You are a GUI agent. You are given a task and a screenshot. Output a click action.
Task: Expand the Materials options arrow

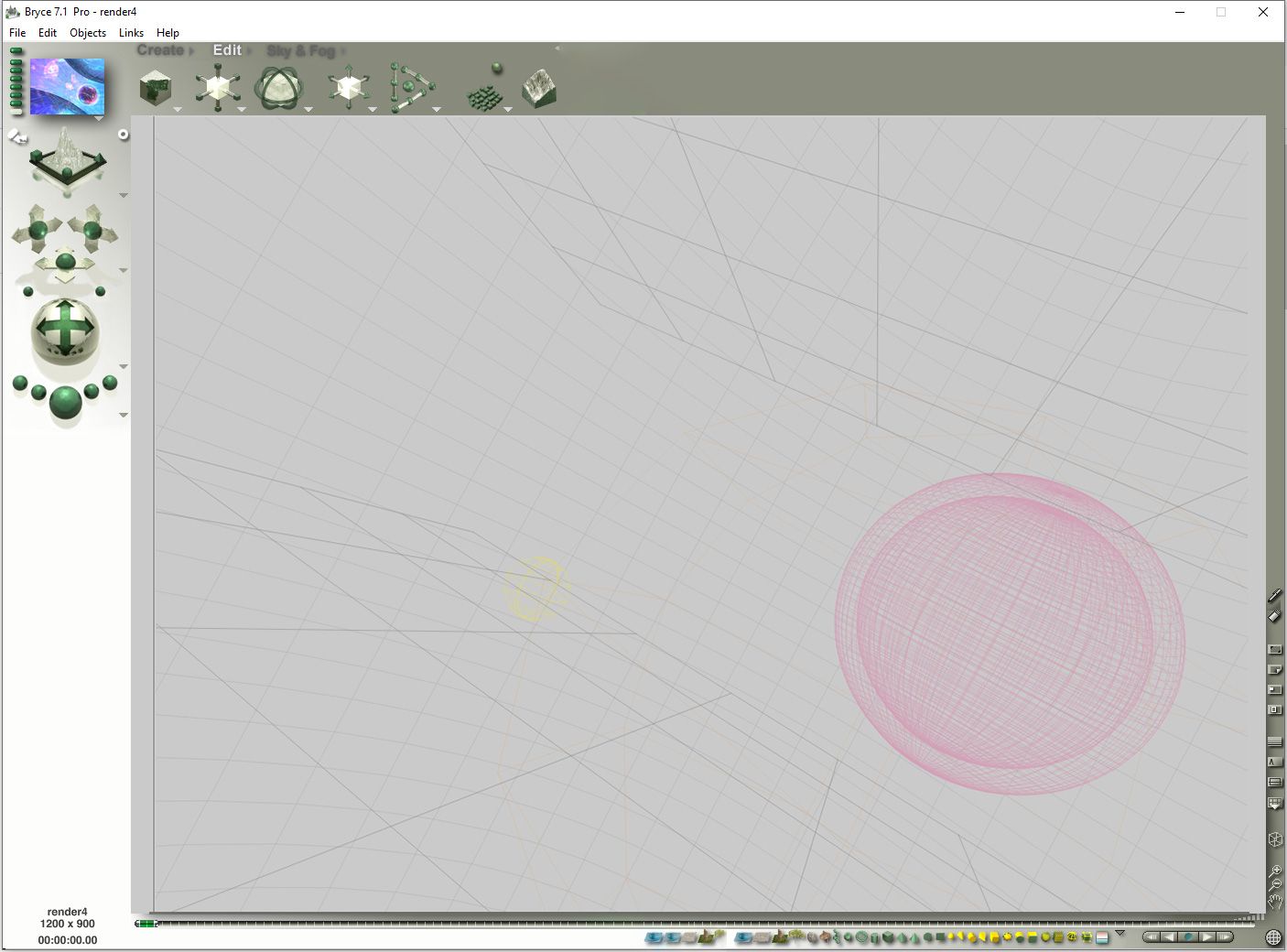[178, 110]
